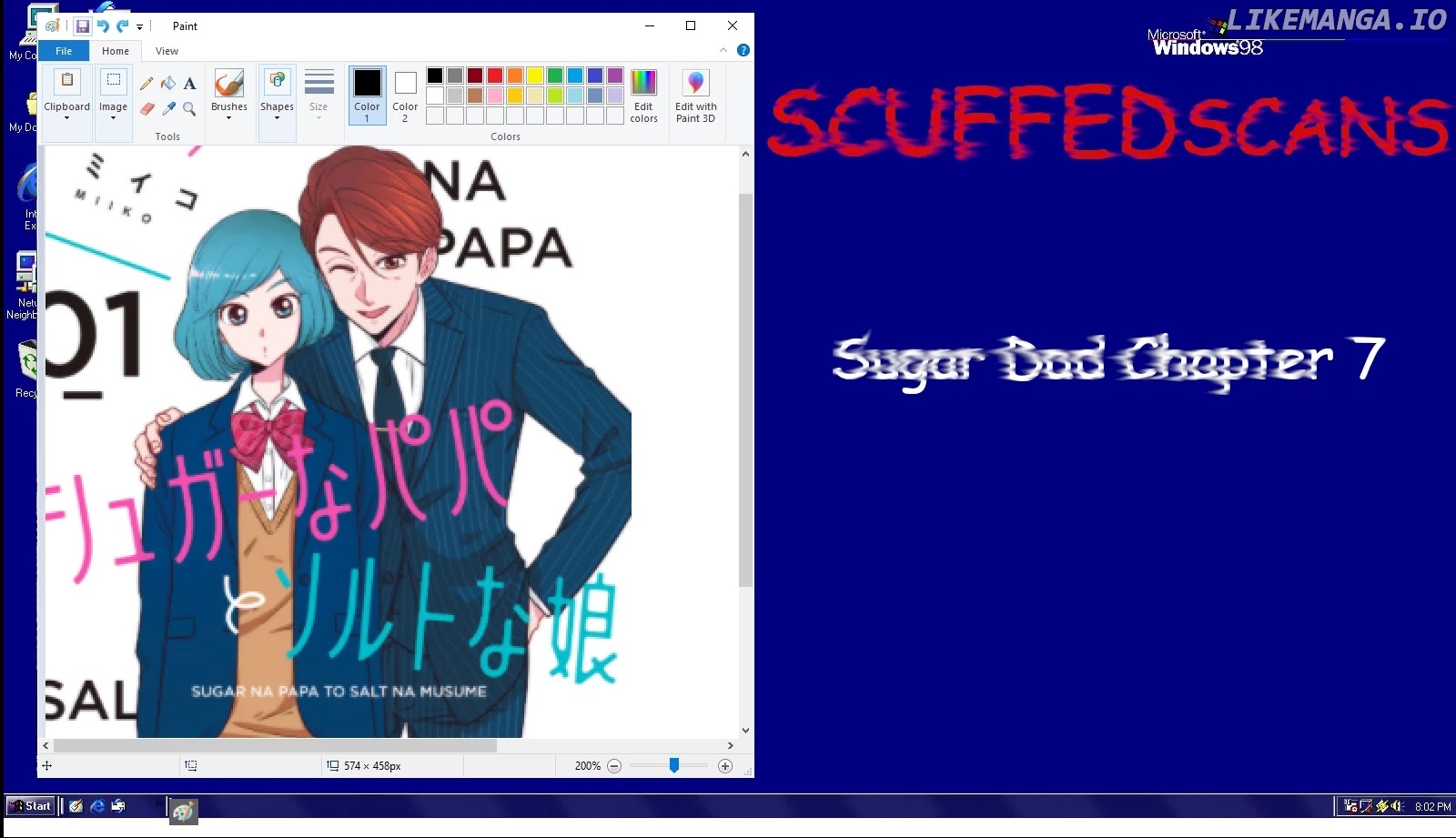This screenshot has height=838, width=1456.
Task: Open Edit with Paint 3D
Action: click(695, 96)
